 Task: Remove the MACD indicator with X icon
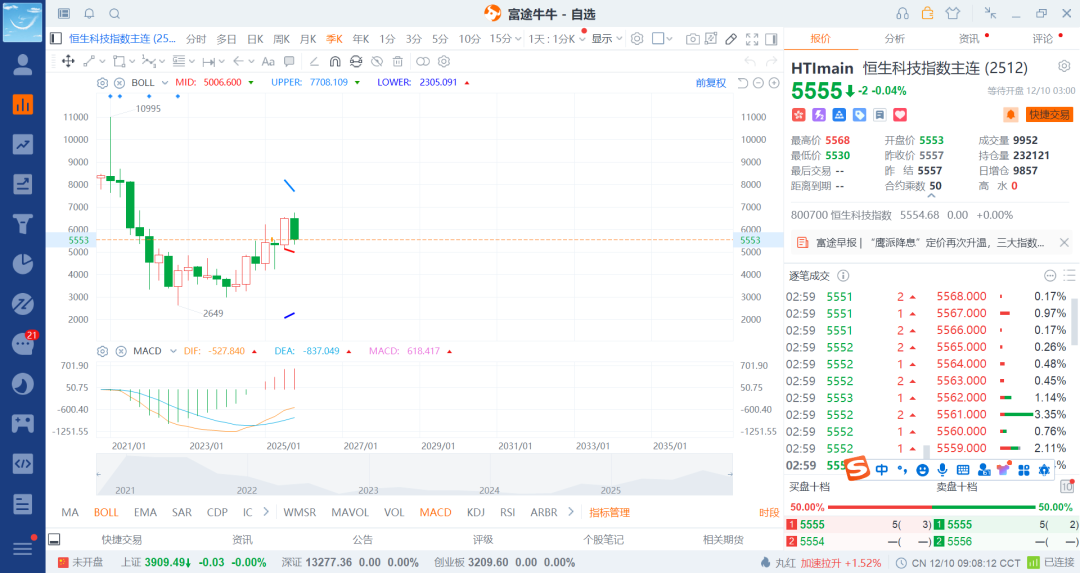coord(121,351)
